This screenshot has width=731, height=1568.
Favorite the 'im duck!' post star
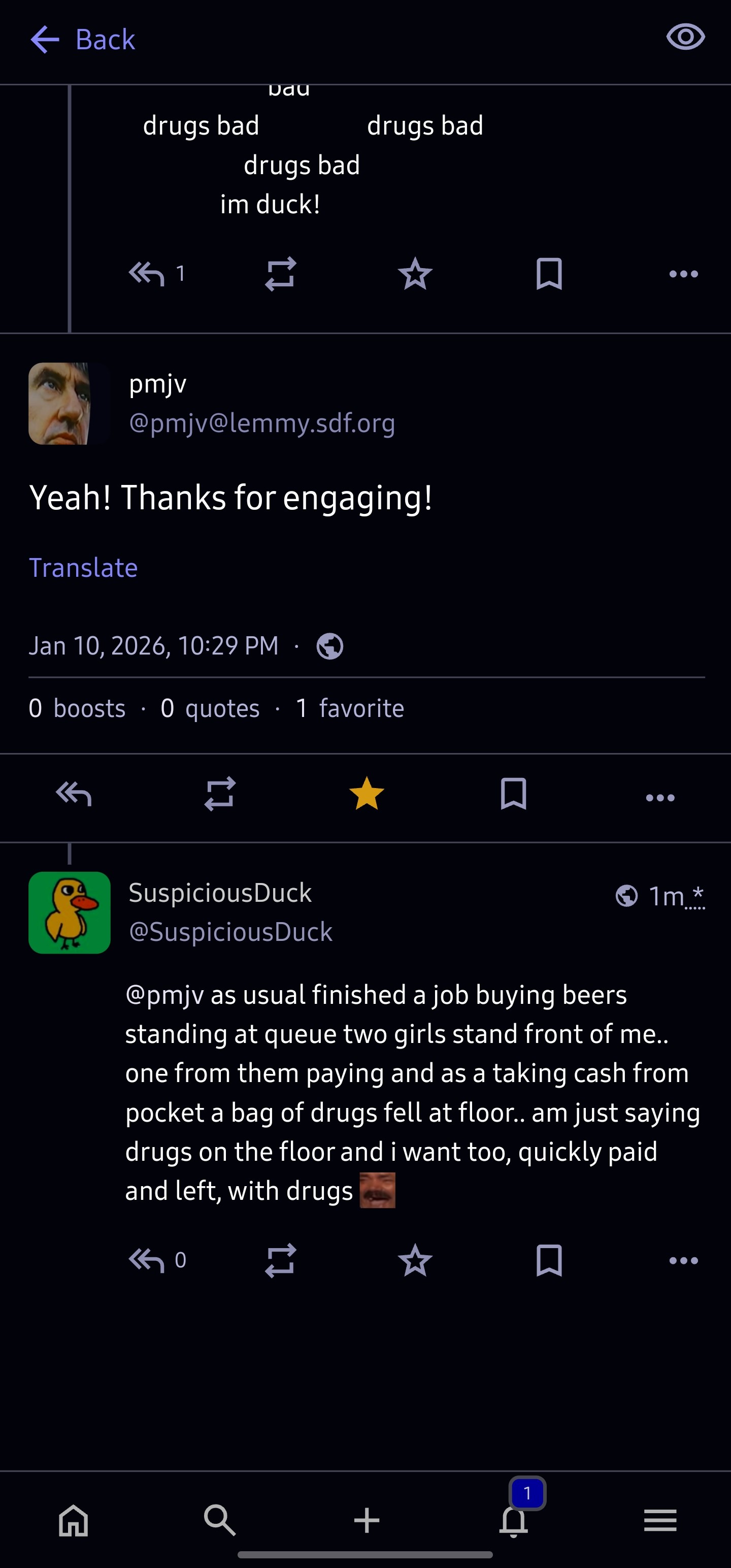point(415,274)
